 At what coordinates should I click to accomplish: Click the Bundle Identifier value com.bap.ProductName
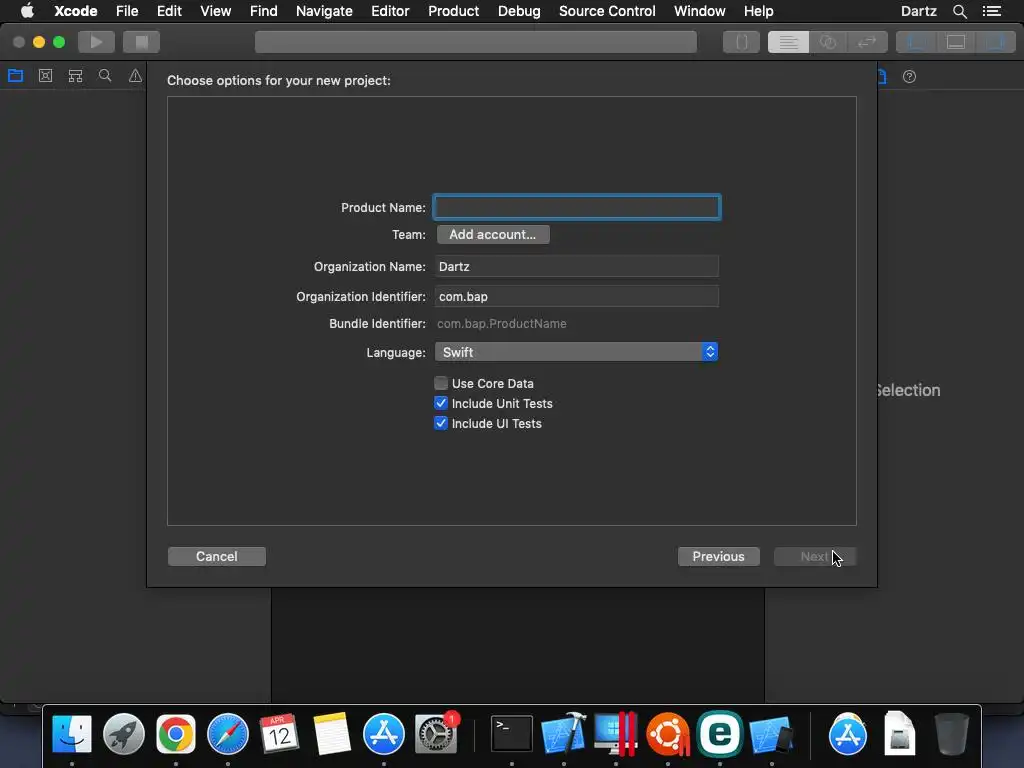click(502, 324)
